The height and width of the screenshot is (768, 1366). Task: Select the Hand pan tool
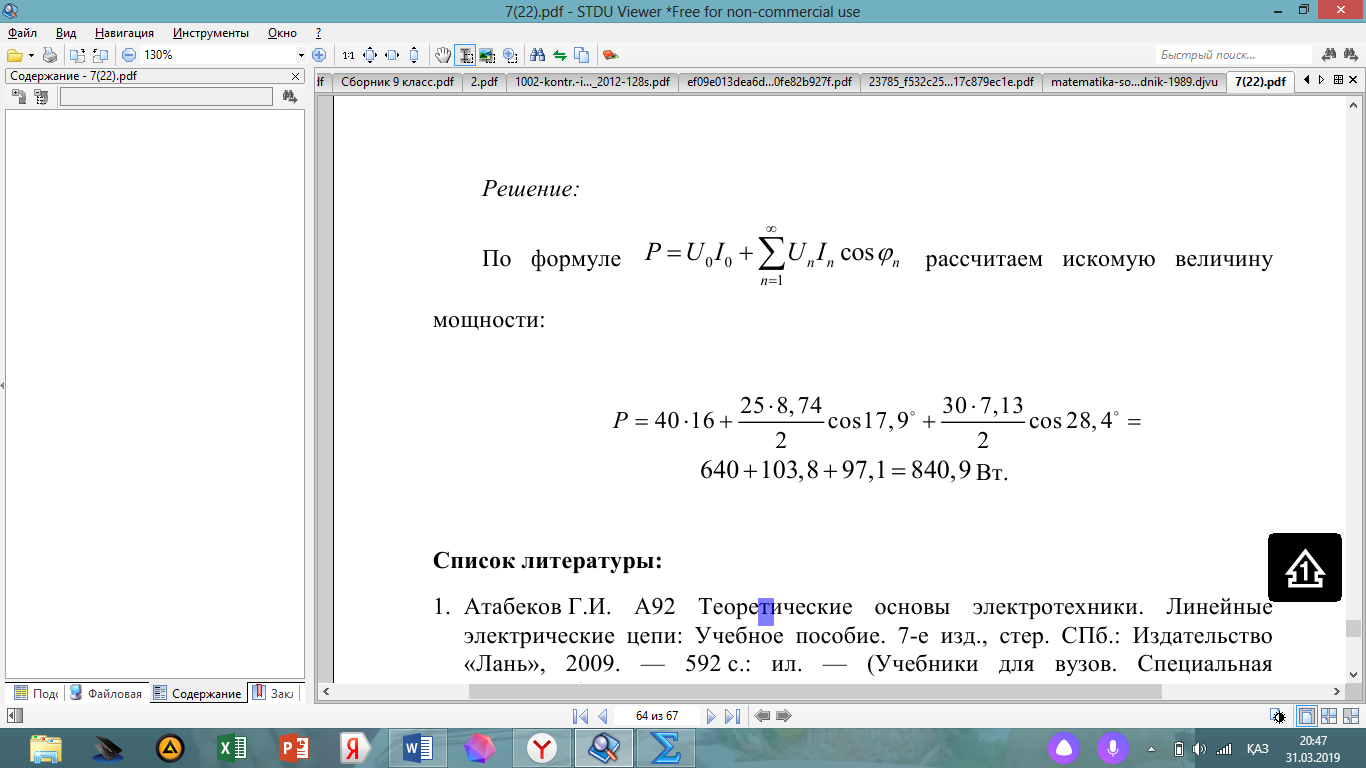(443, 55)
